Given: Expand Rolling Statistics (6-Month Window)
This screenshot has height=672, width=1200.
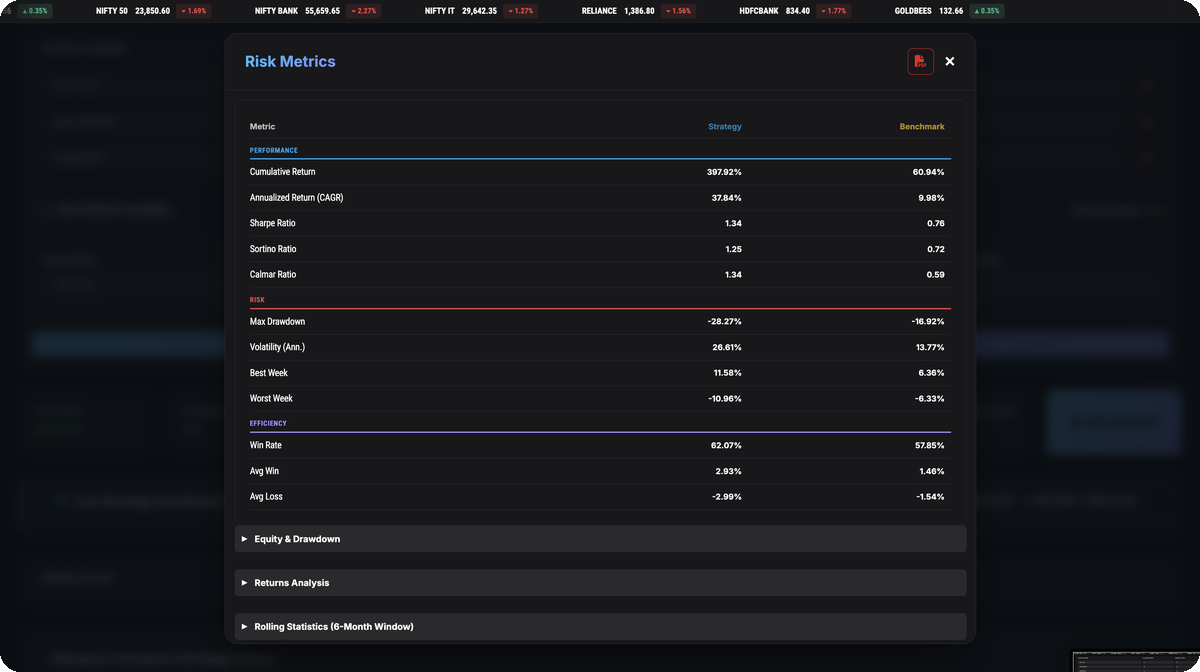Looking at the screenshot, I should point(600,626).
